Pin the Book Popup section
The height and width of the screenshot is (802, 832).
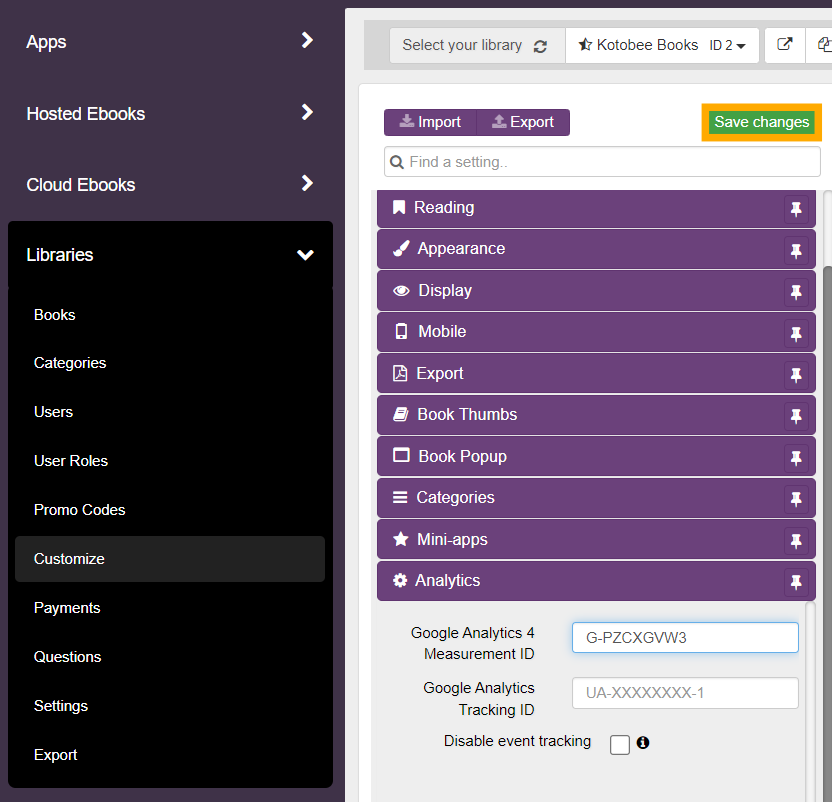pos(796,458)
